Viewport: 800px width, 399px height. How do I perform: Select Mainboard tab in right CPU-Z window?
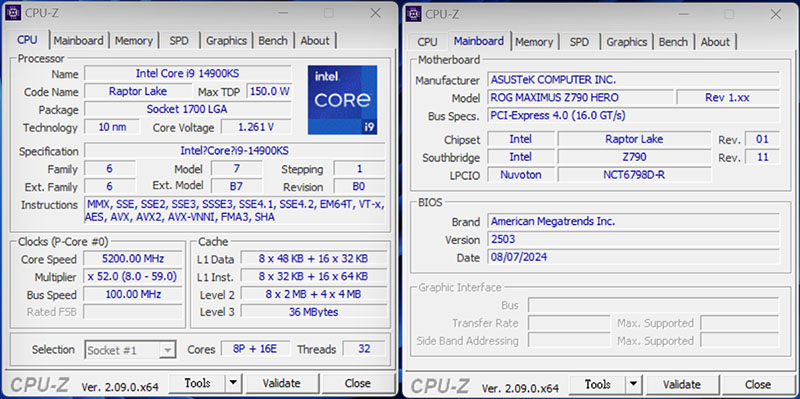point(479,40)
